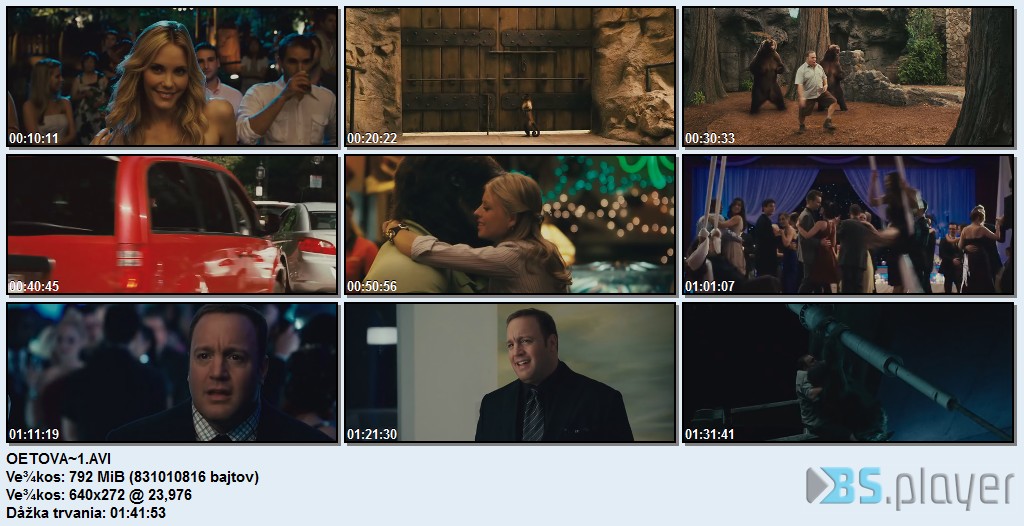Click the bears scene thumbnail at 00:30:33
The image size is (1024, 526).
click(848, 76)
